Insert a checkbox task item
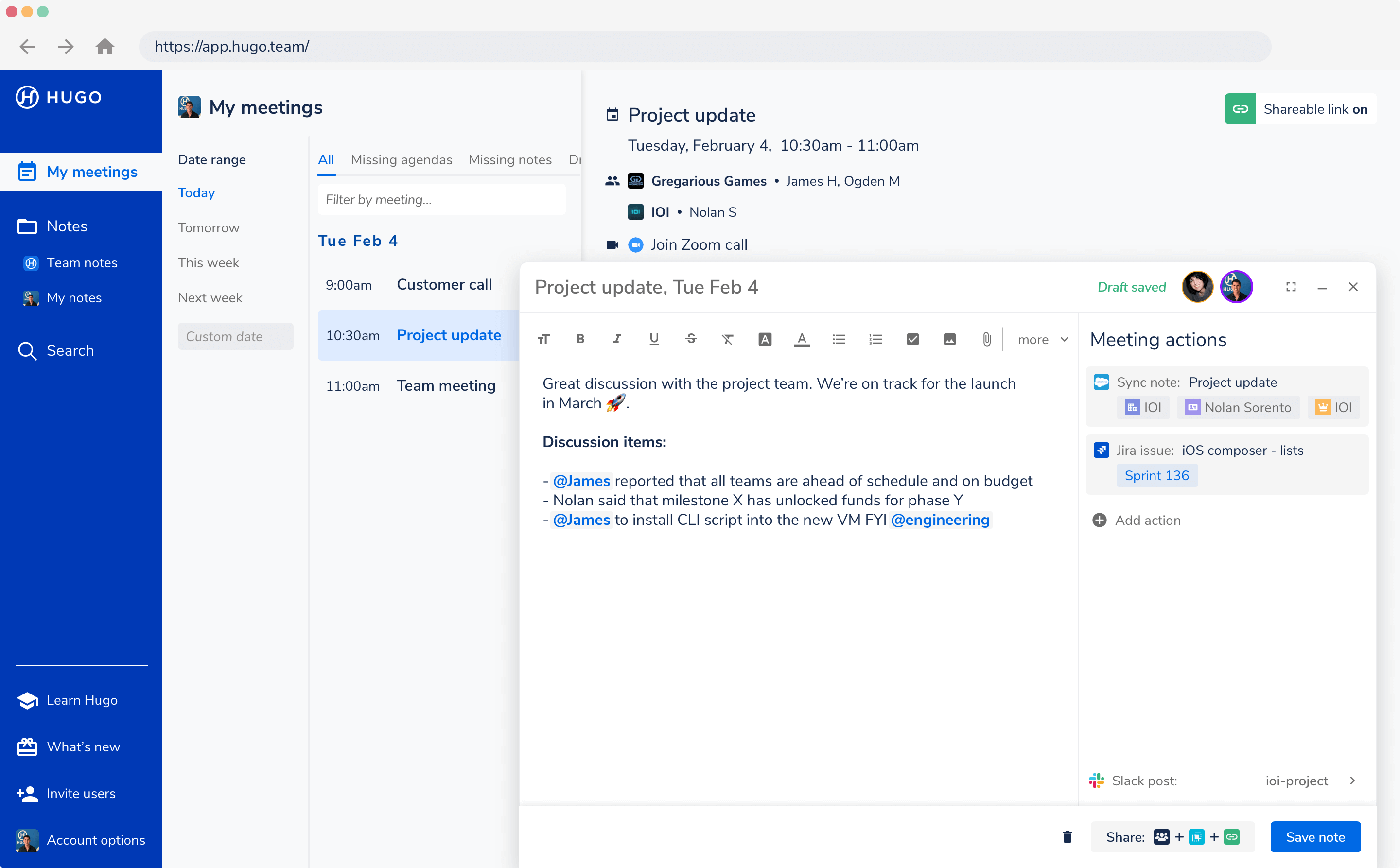Viewport: 1400px width, 868px height. [x=912, y=339]
